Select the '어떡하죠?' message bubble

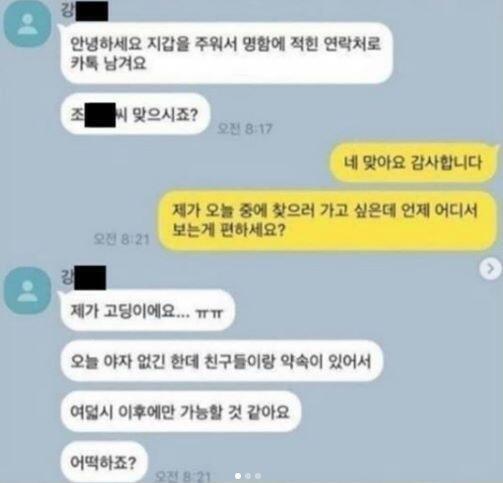click(x=104, y=462)
